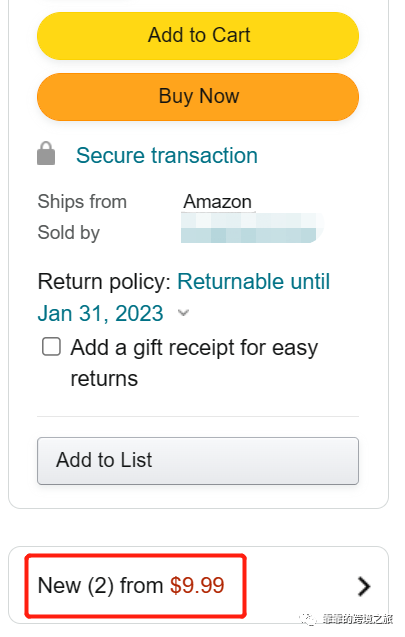Click the orange Buy Now button
This screenshot has width=405, height=637.
[x=198, y=97]
